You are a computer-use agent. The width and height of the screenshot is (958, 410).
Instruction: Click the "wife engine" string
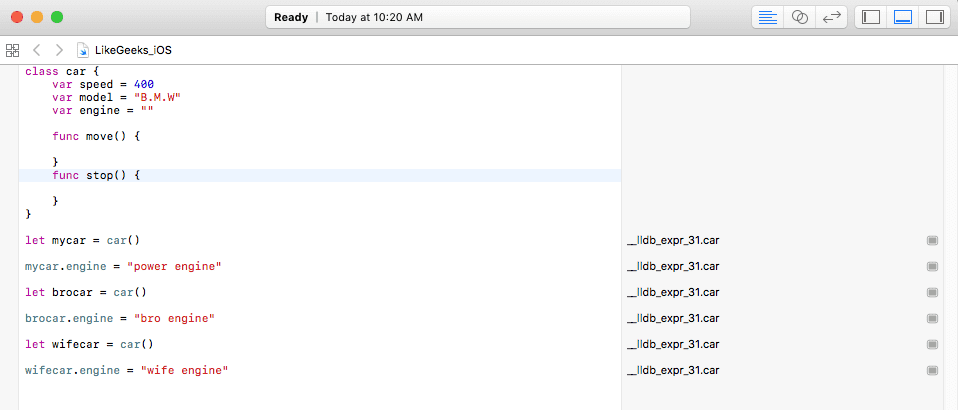tap(185, 370)
